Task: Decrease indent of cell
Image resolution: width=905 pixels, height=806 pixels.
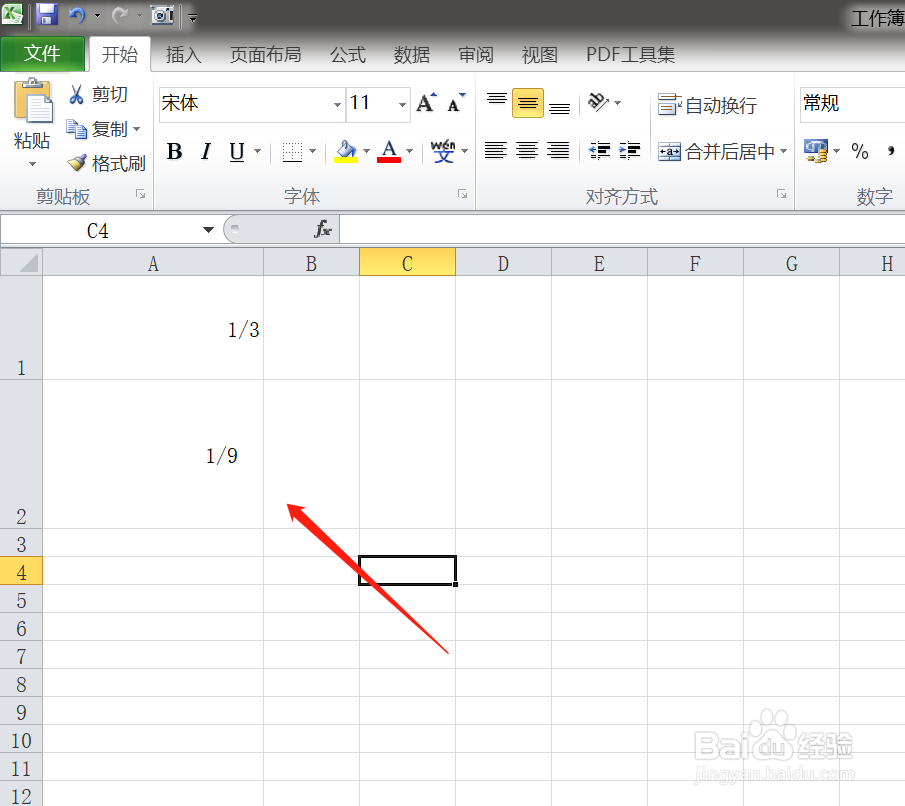Action: tap(599, 151)
